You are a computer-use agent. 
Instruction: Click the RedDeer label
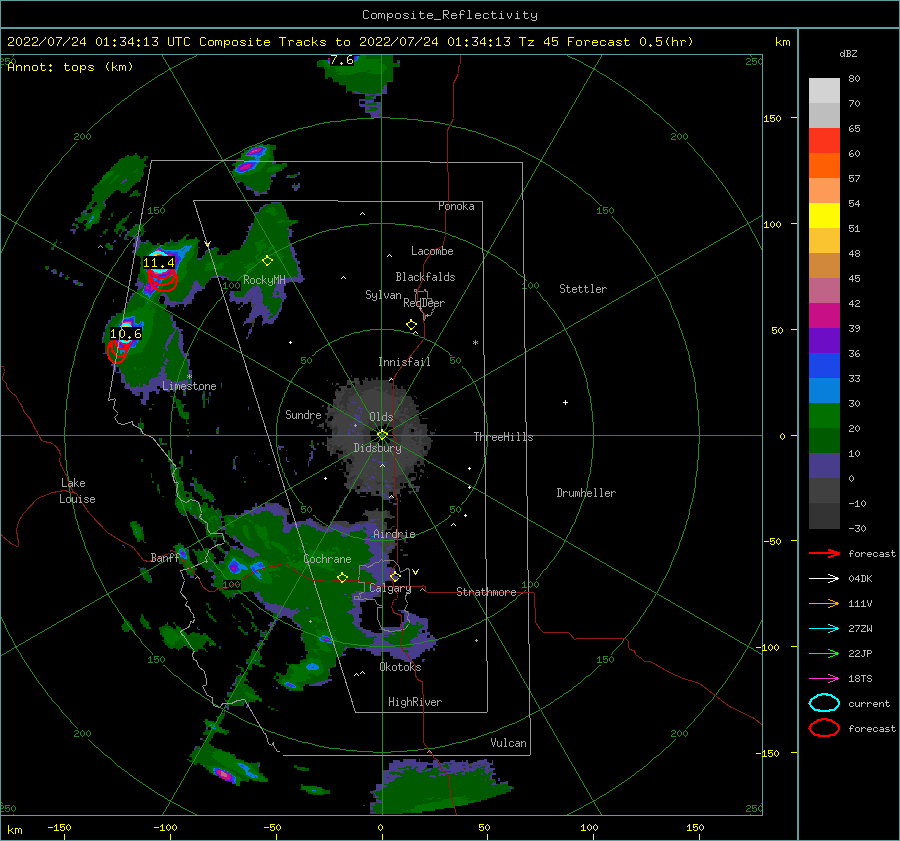(424, 303)
